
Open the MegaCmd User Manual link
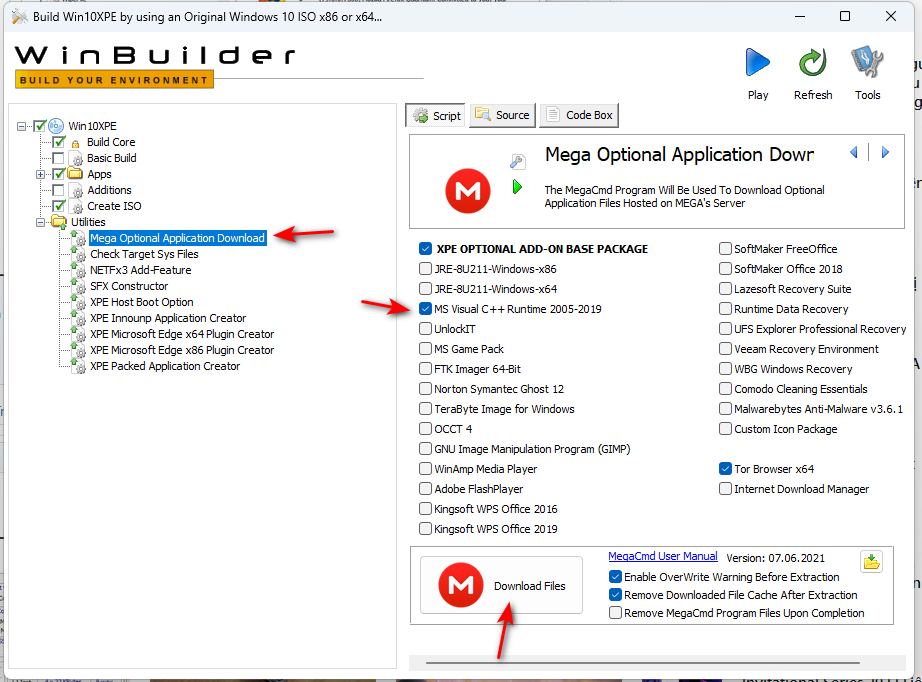click(663, 556)
